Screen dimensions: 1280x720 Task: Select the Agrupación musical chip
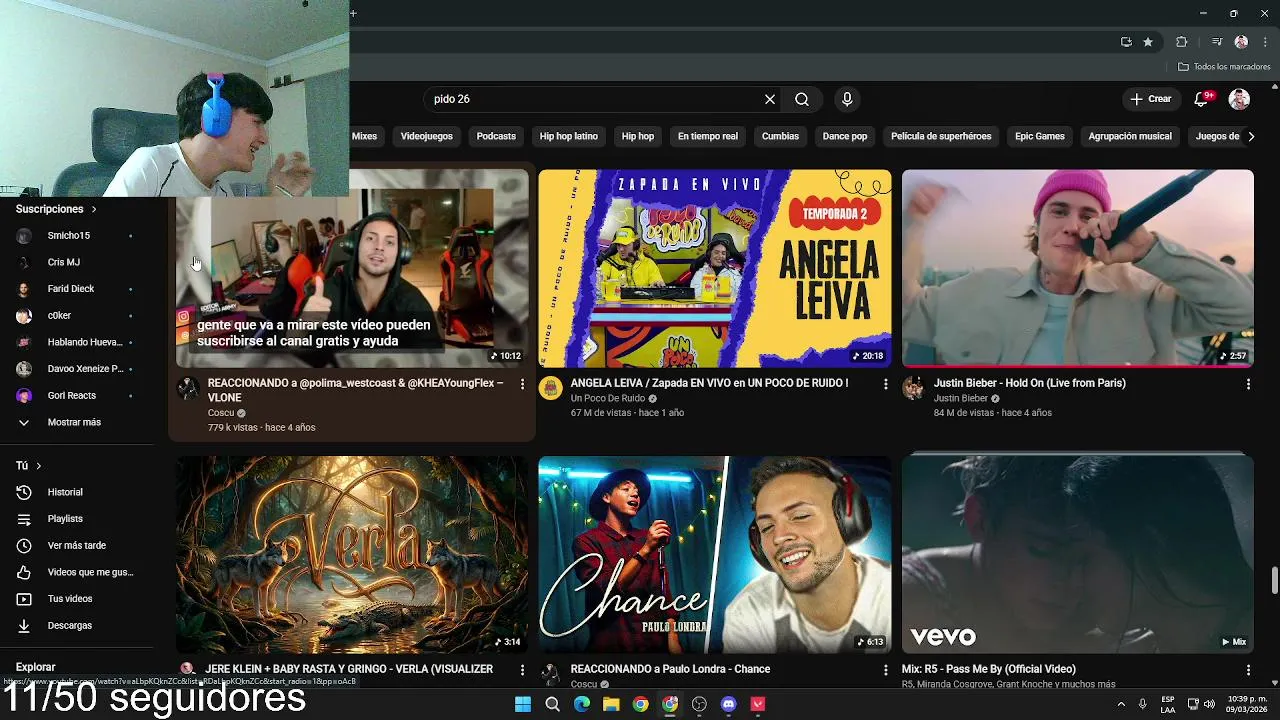tap(1130, 136)
